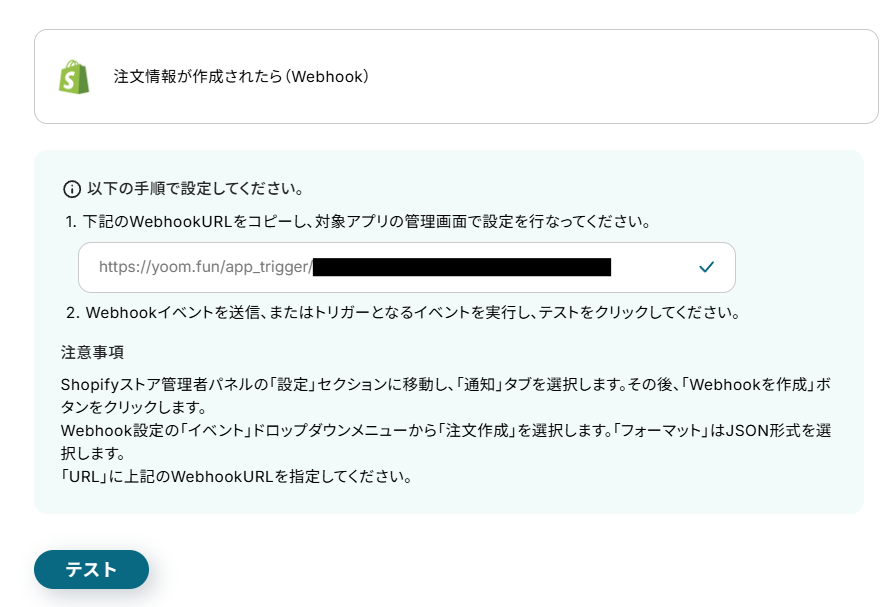Click the 以下の手順で設定してください instruction heading
This screenshot has height=607, width=894.
coord(196,189)
